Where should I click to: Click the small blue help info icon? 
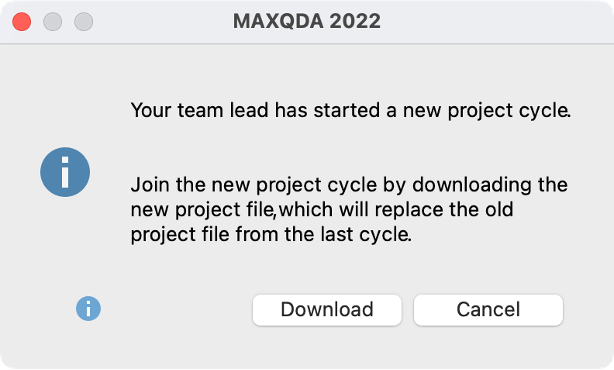[x=88, y=309]
